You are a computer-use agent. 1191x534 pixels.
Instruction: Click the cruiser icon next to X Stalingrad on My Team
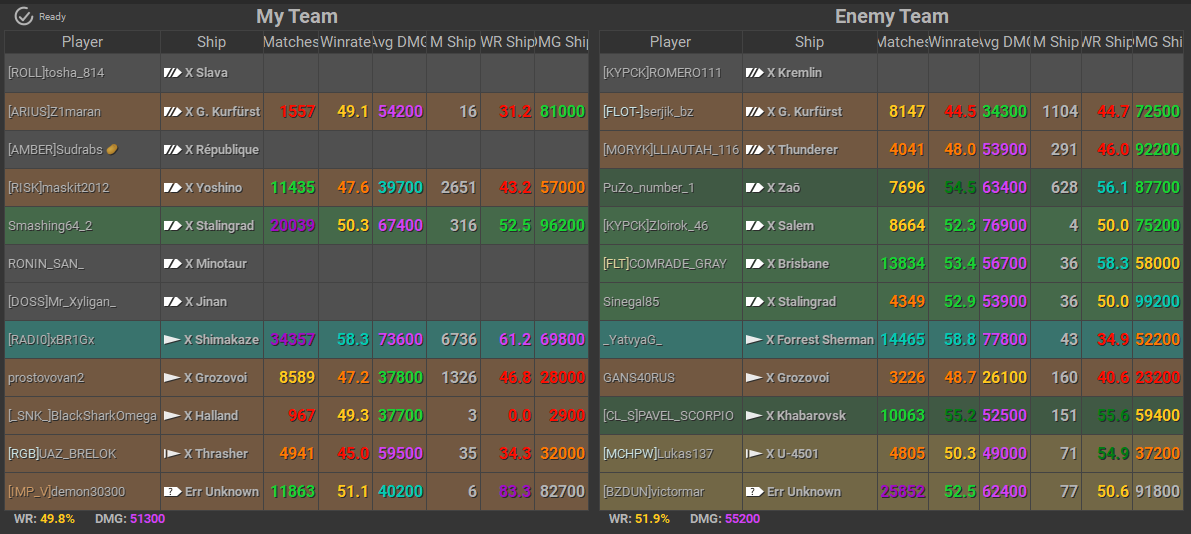[172, 225]
